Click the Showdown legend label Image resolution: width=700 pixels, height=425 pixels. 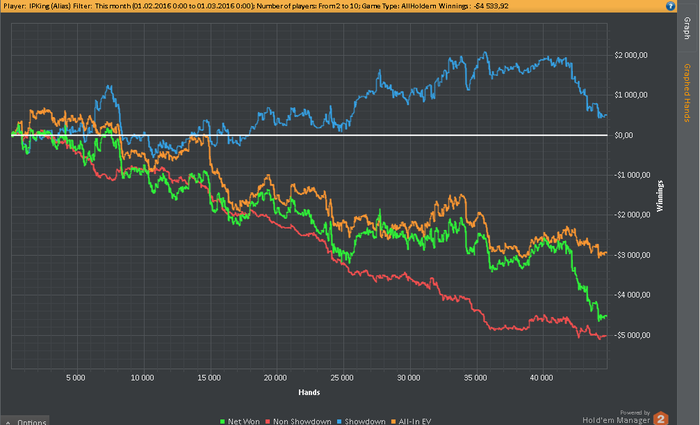(x=365, y=421)
